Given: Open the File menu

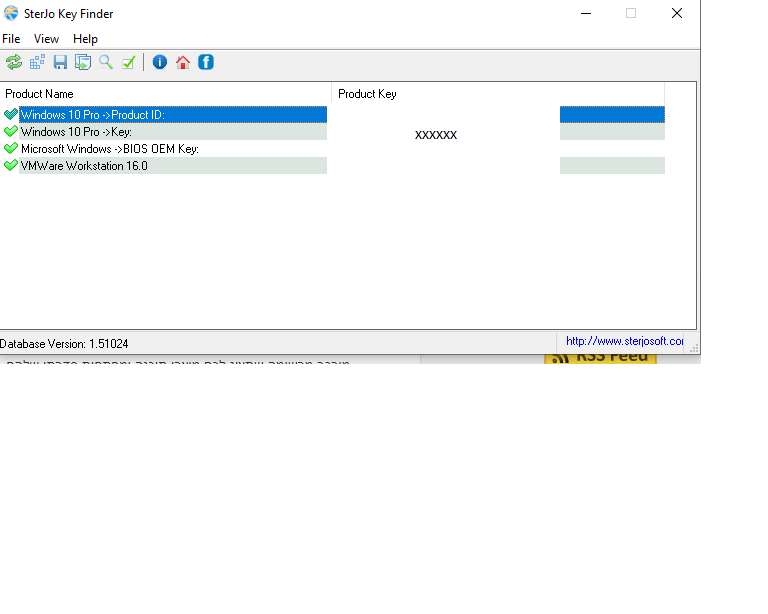Looking at the screenshot, I should click(x=11, y=39).
